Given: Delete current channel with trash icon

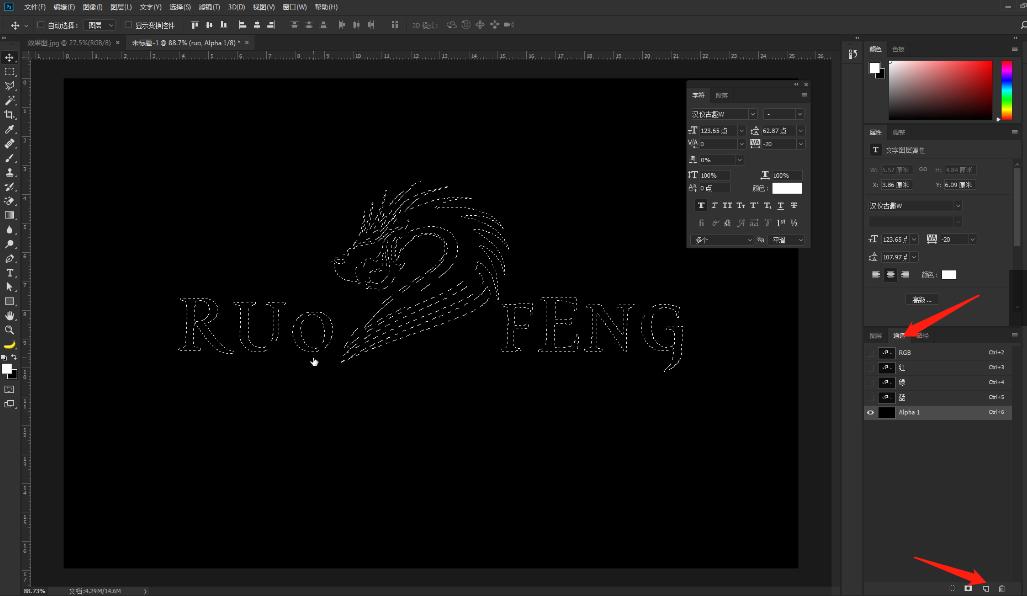Looking at the screenshot, I should [1001, 588].
